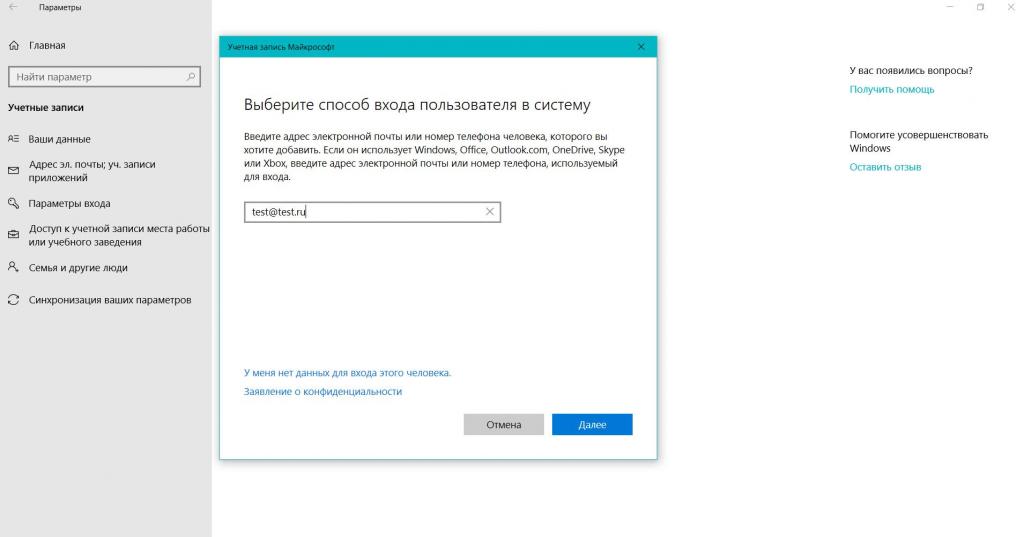Click the Далее button

[592, 425]
